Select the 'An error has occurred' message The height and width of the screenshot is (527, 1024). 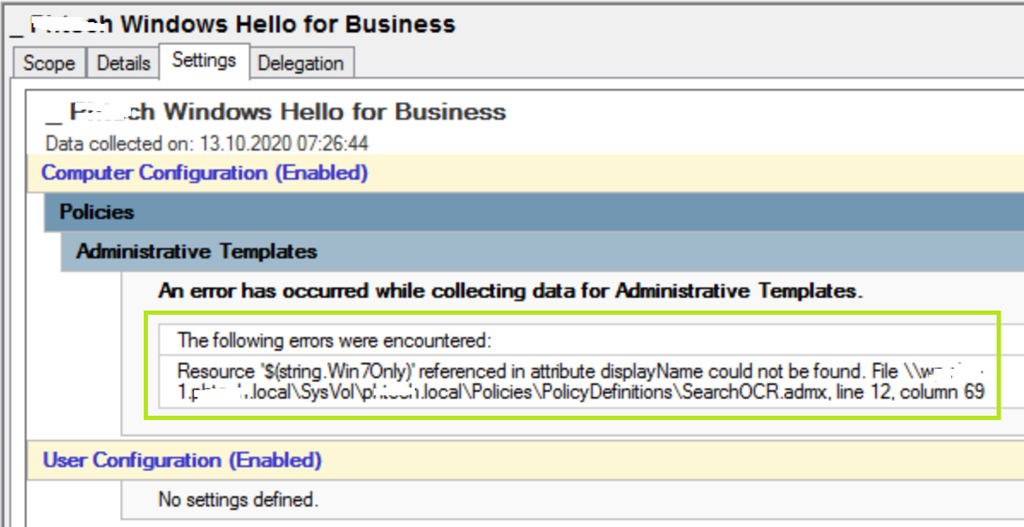[x=510, y=291]
